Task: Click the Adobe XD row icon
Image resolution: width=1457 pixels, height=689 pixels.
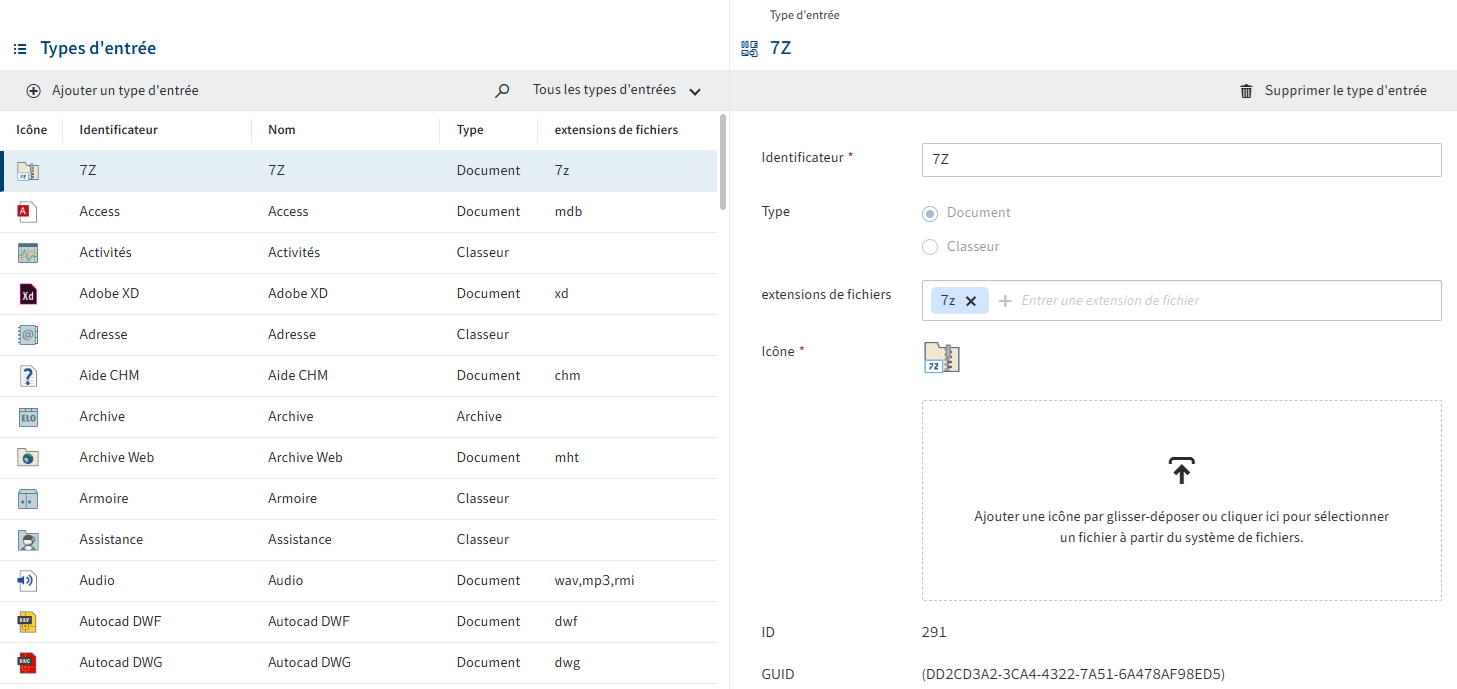Action: coord(28,294)
